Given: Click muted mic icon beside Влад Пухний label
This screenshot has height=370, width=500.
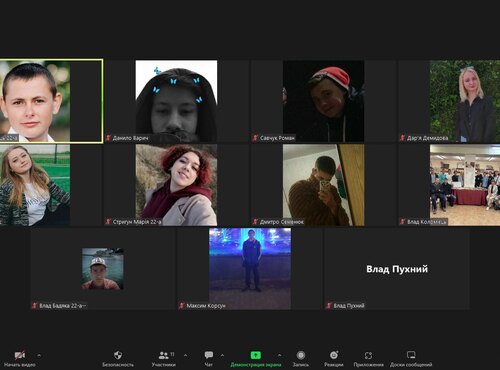Looking at the screenshot, I should (329, 305).
